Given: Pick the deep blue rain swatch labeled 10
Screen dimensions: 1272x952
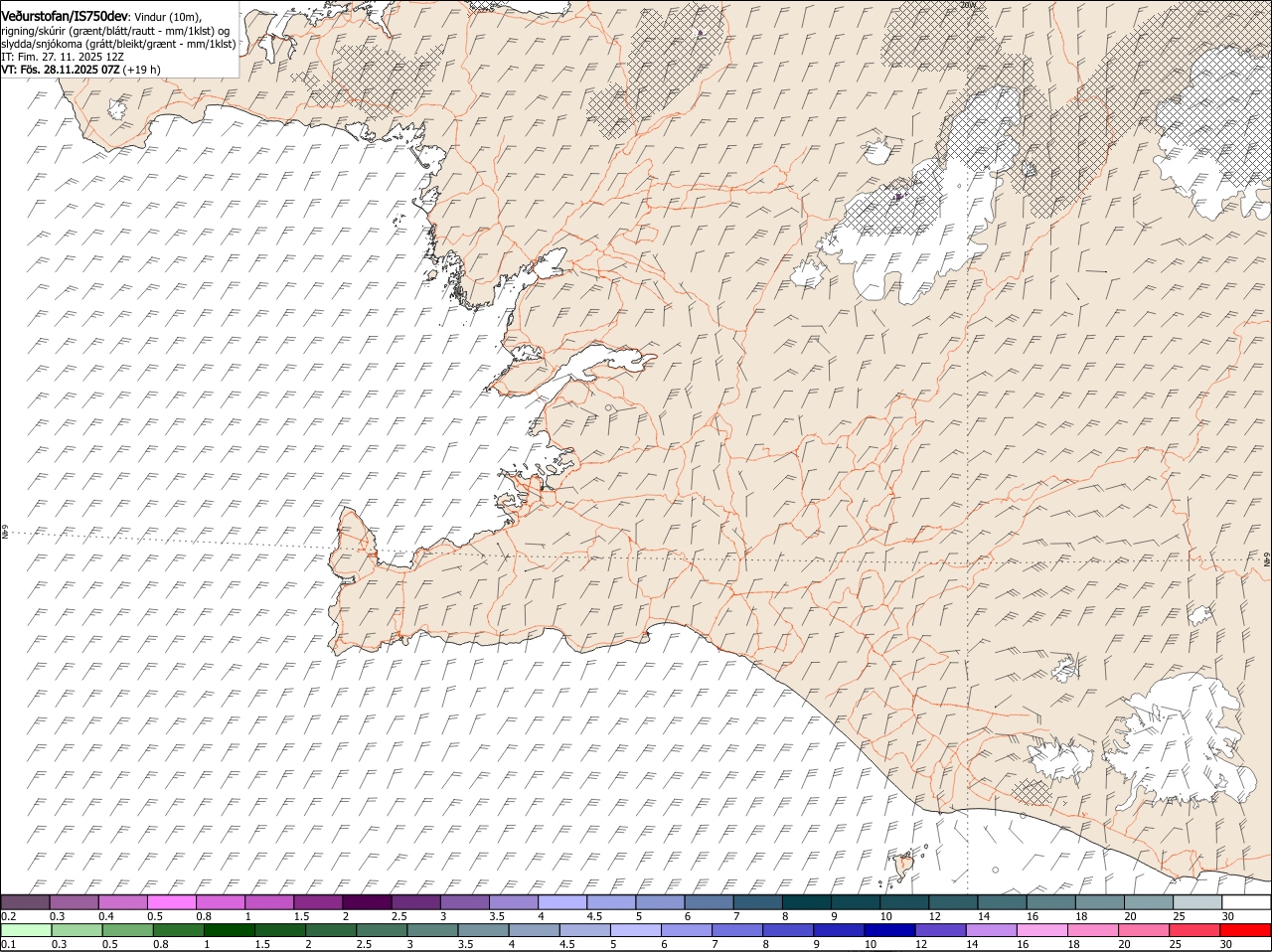Looking at the screenshot, I should click(889, 930).
